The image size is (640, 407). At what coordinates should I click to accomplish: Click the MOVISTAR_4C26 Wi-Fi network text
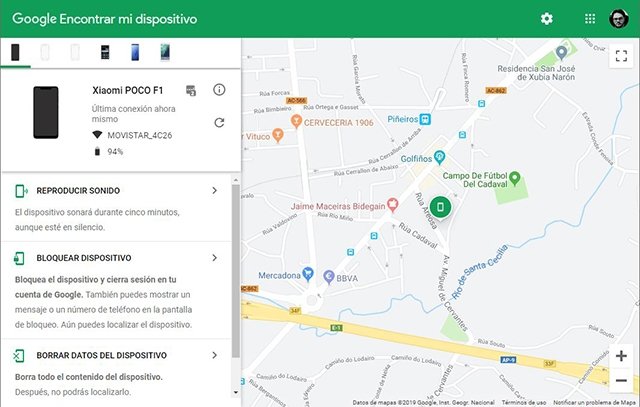pyautogui.click(x=140, y=135)
